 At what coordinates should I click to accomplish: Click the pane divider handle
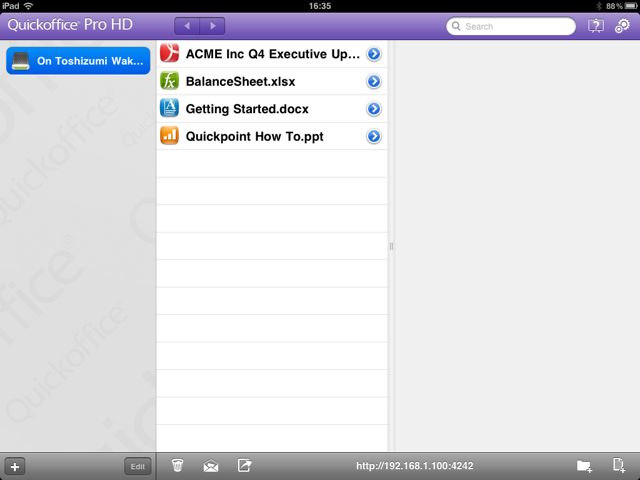point(391,246)
